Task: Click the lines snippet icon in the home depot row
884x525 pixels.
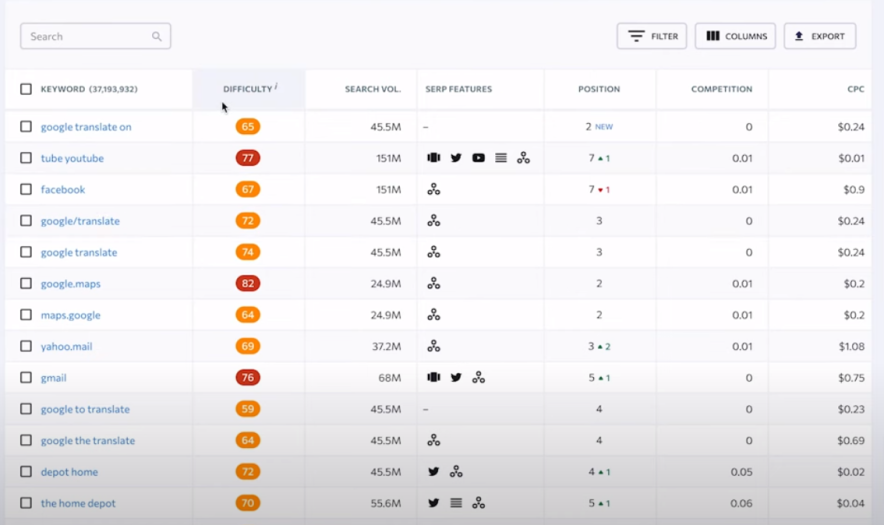Action: (456, 503)
